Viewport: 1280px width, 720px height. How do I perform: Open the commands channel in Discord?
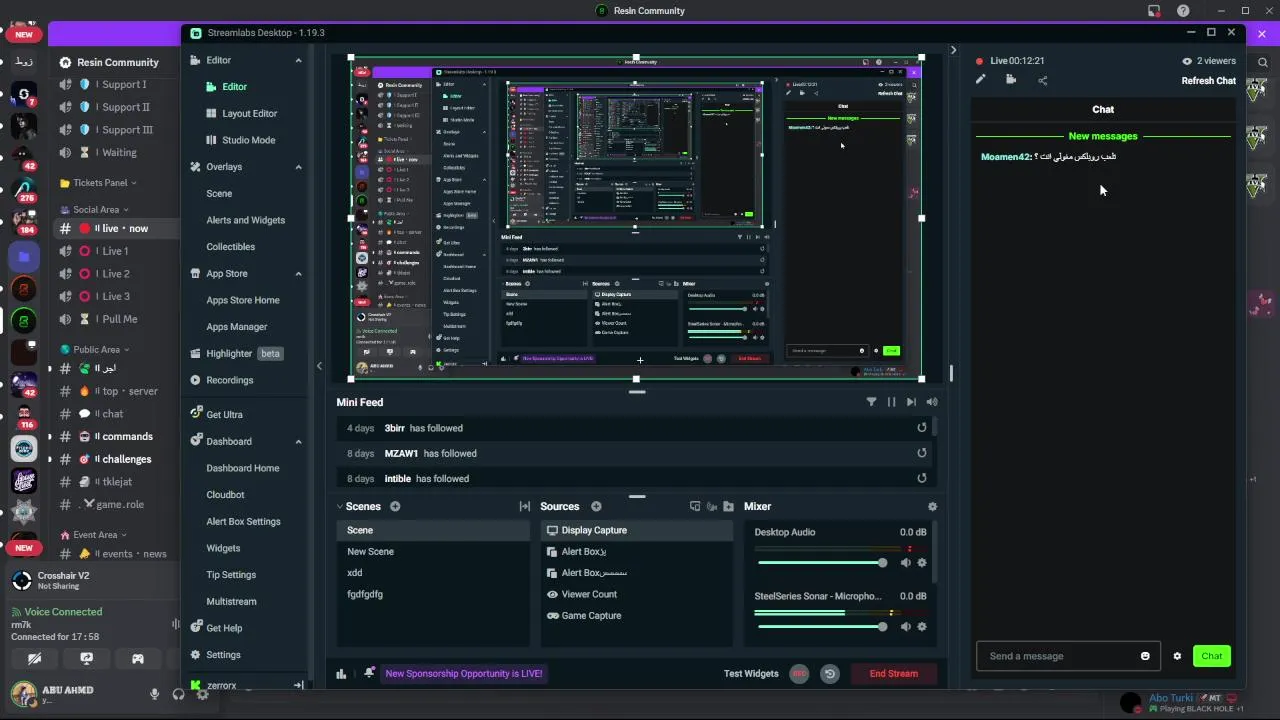(x=114, y=437)
